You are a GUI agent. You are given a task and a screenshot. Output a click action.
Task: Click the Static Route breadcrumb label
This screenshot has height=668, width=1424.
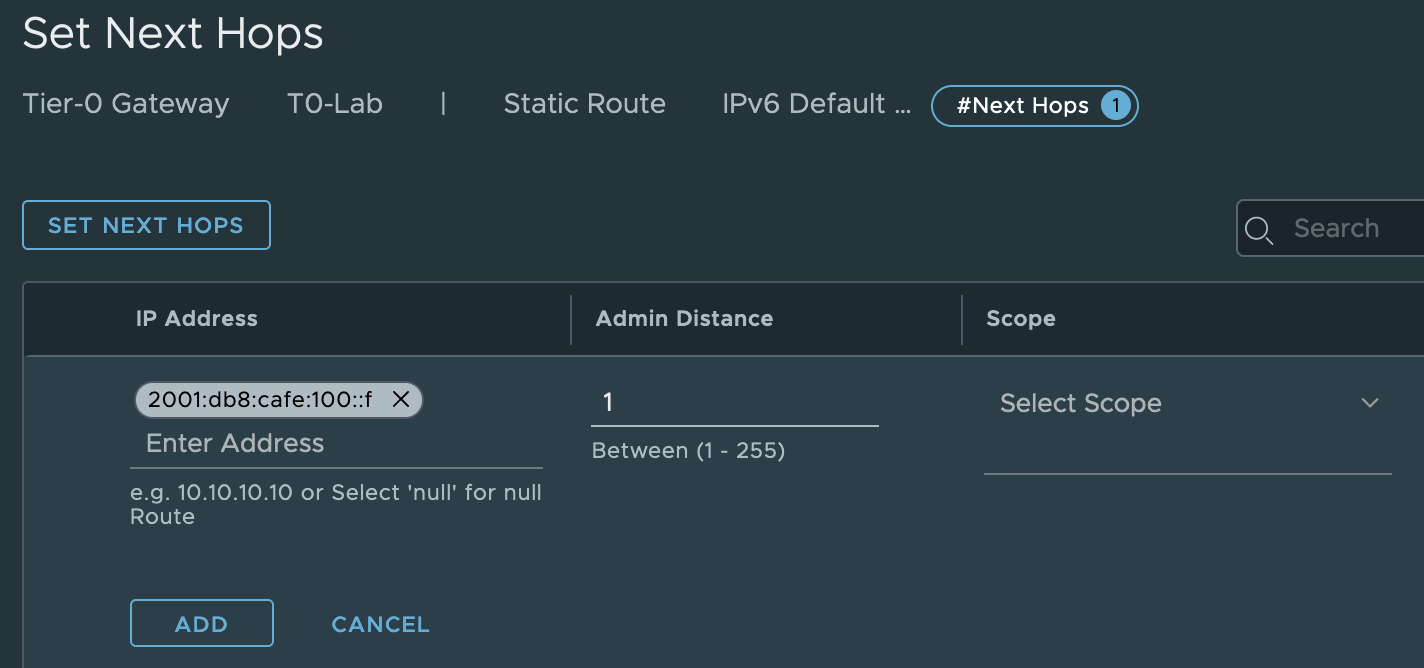[584, 104]
